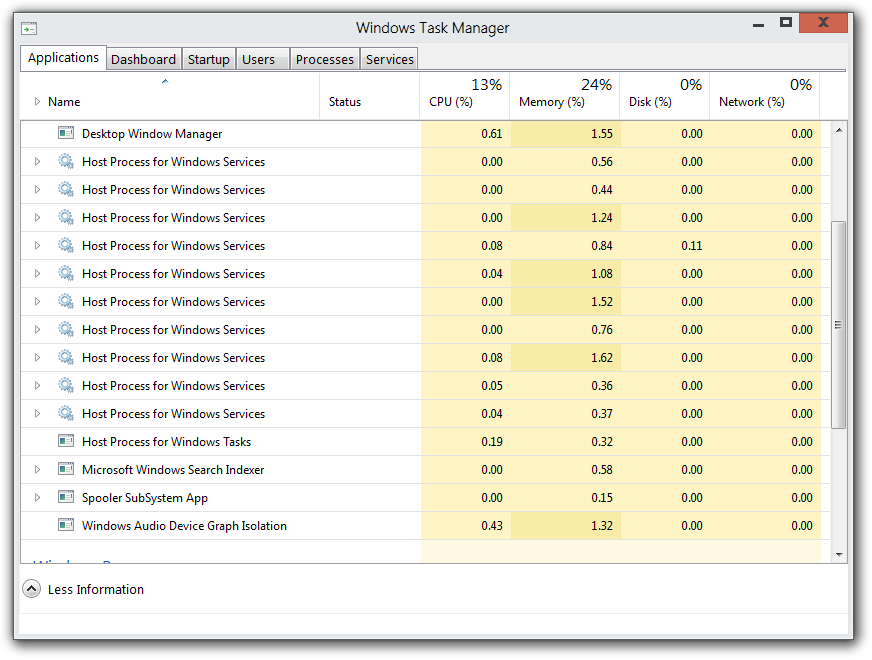872x660 pixels.
Task: Click the scroll down arrow of the process list
Action: [838, 554]
